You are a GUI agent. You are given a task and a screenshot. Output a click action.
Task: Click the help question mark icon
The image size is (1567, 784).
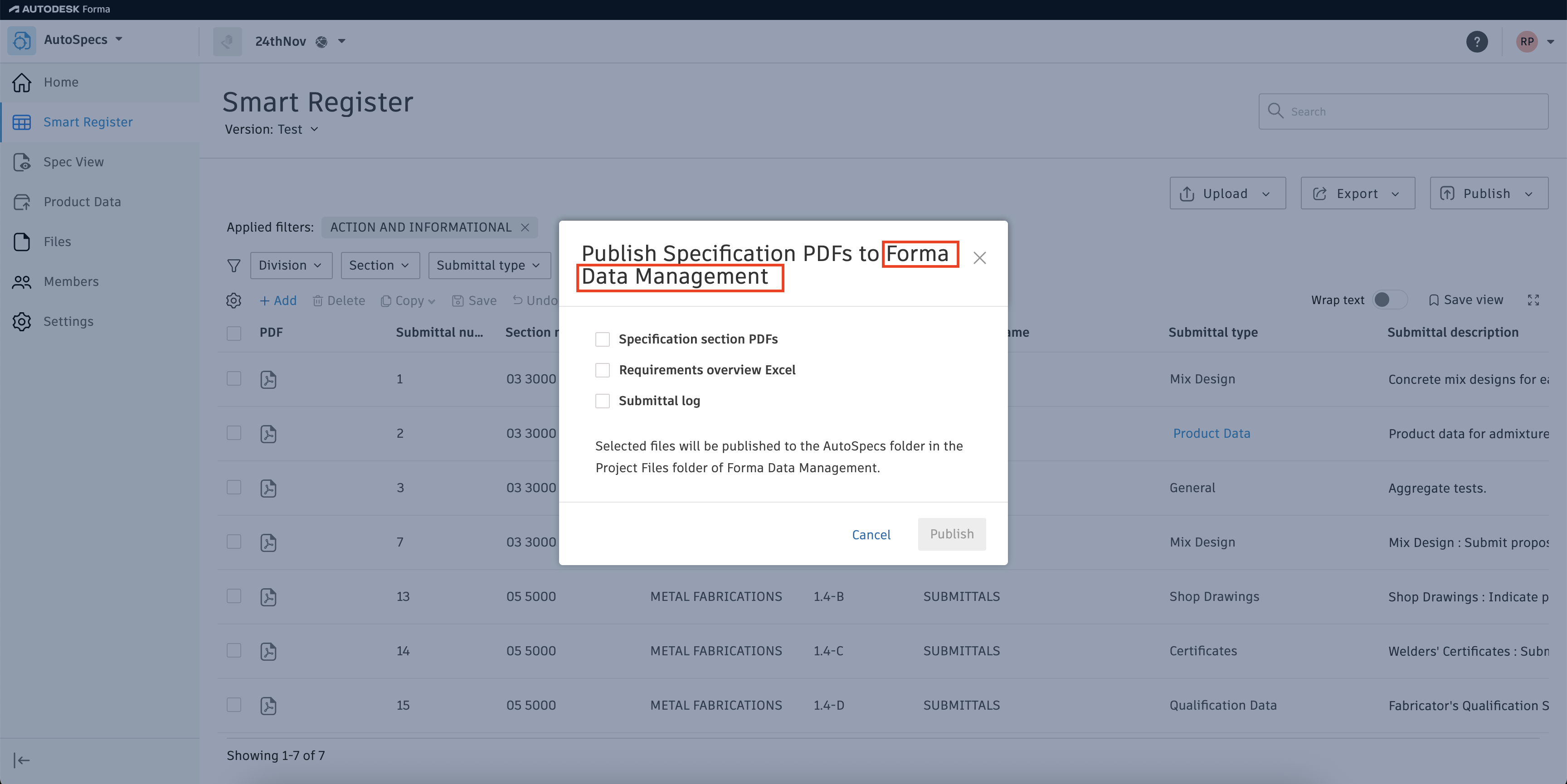[x=1476, y=41]
